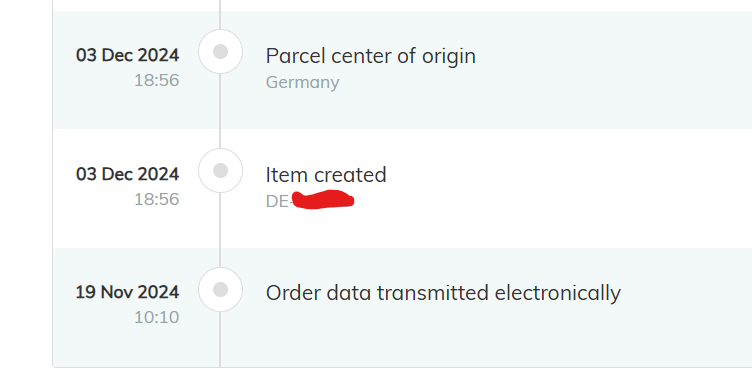Viewport: 752px width, 392px height.
Task: Click 03 Dec 2024 beside Parcel center of origin
Action: tap(128, 55)
